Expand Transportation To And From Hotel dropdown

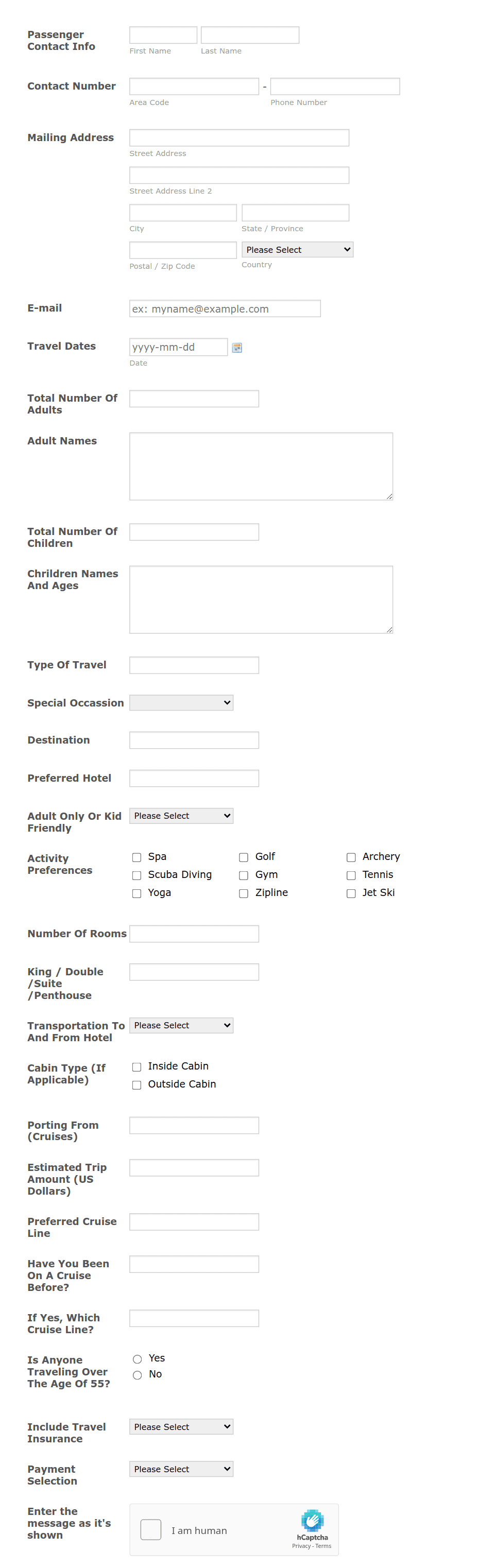point(181,1025)
